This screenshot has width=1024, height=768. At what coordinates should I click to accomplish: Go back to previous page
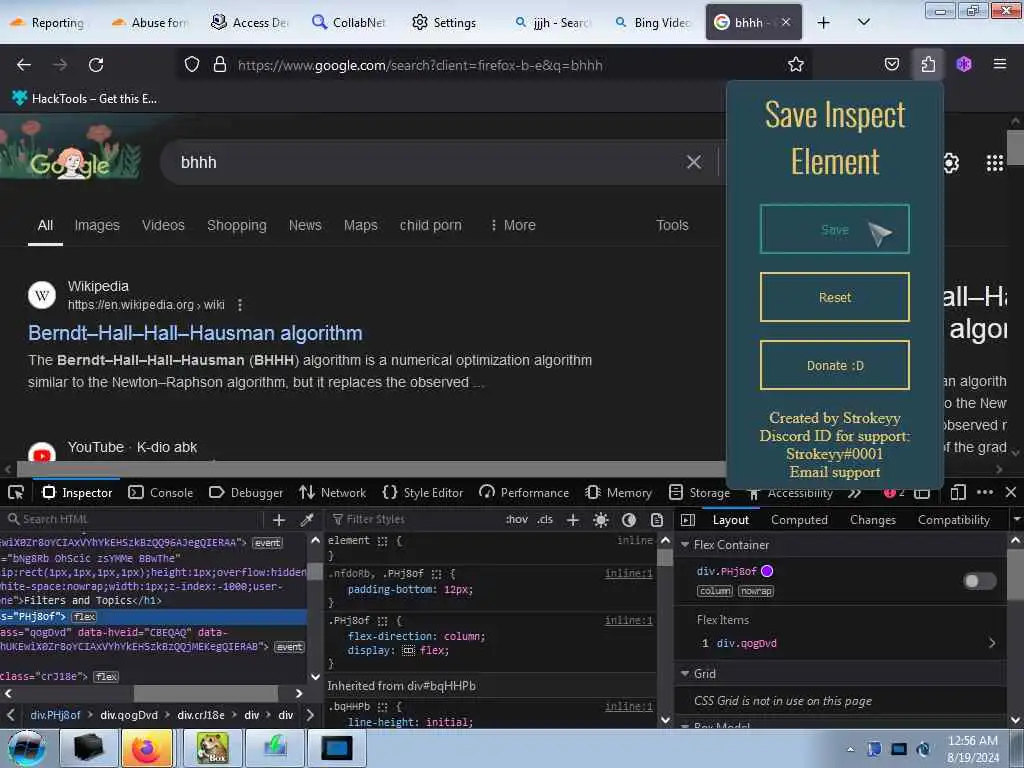pyautogui.click(x=24, y=65)
